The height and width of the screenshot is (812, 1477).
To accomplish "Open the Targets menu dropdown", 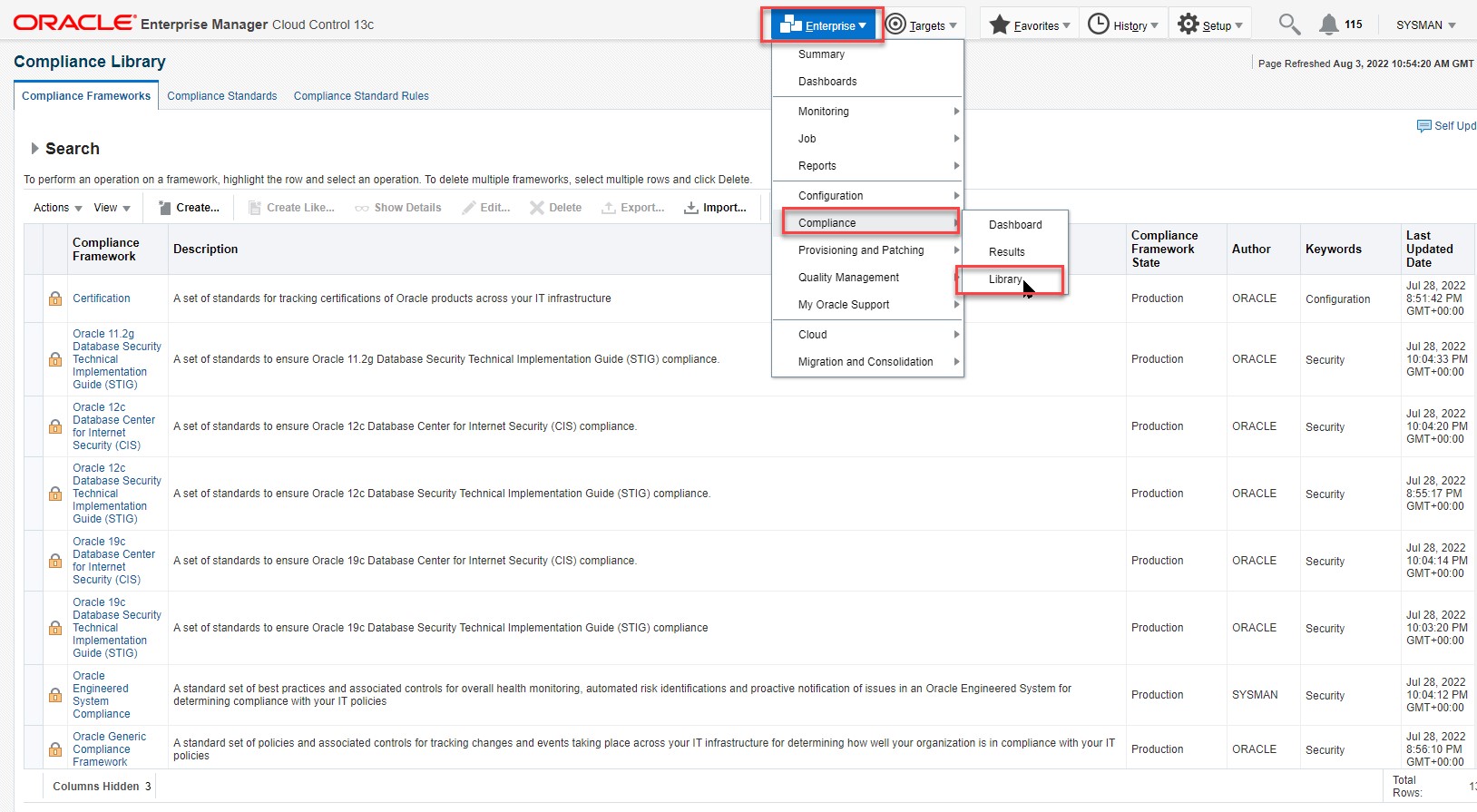I will 922,25.
